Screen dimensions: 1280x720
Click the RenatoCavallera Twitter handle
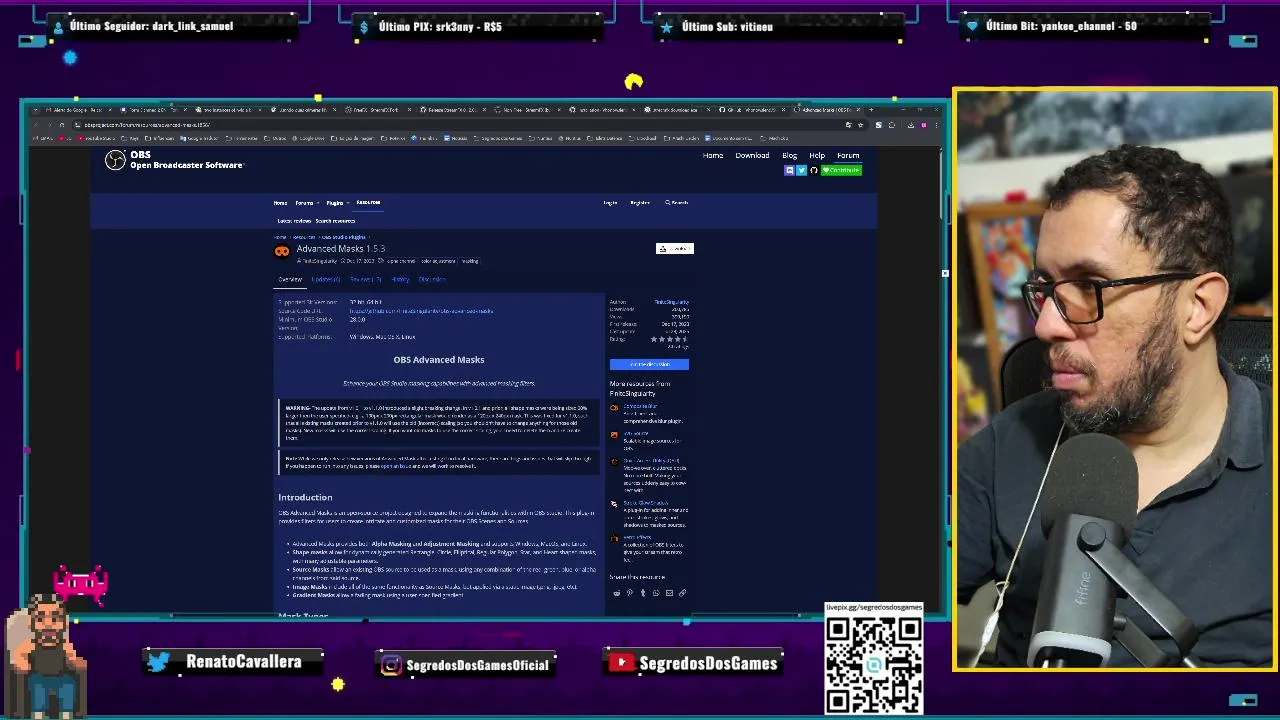point(243,662)
